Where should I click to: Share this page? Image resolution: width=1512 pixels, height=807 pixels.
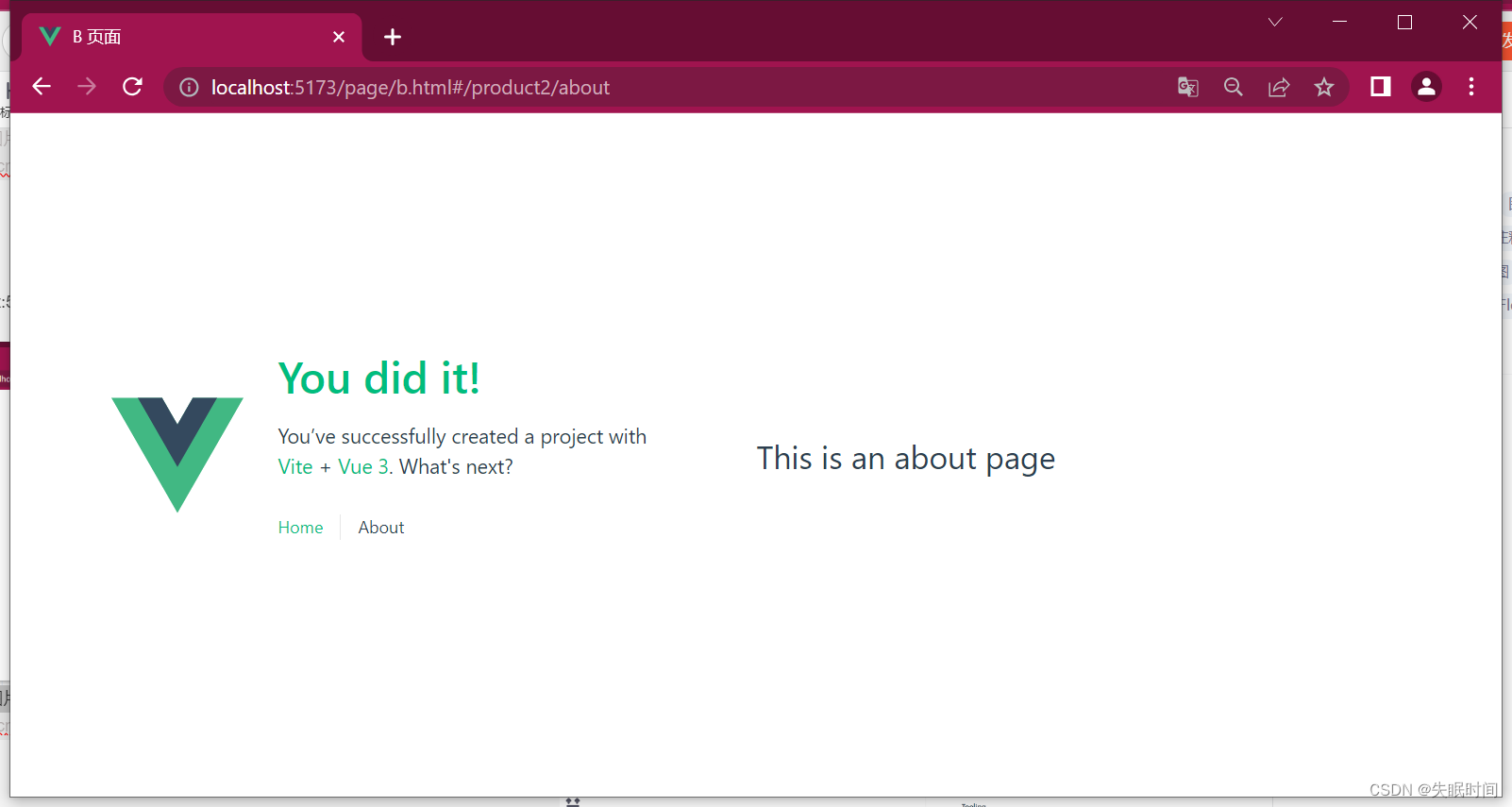coord(1279,88)
